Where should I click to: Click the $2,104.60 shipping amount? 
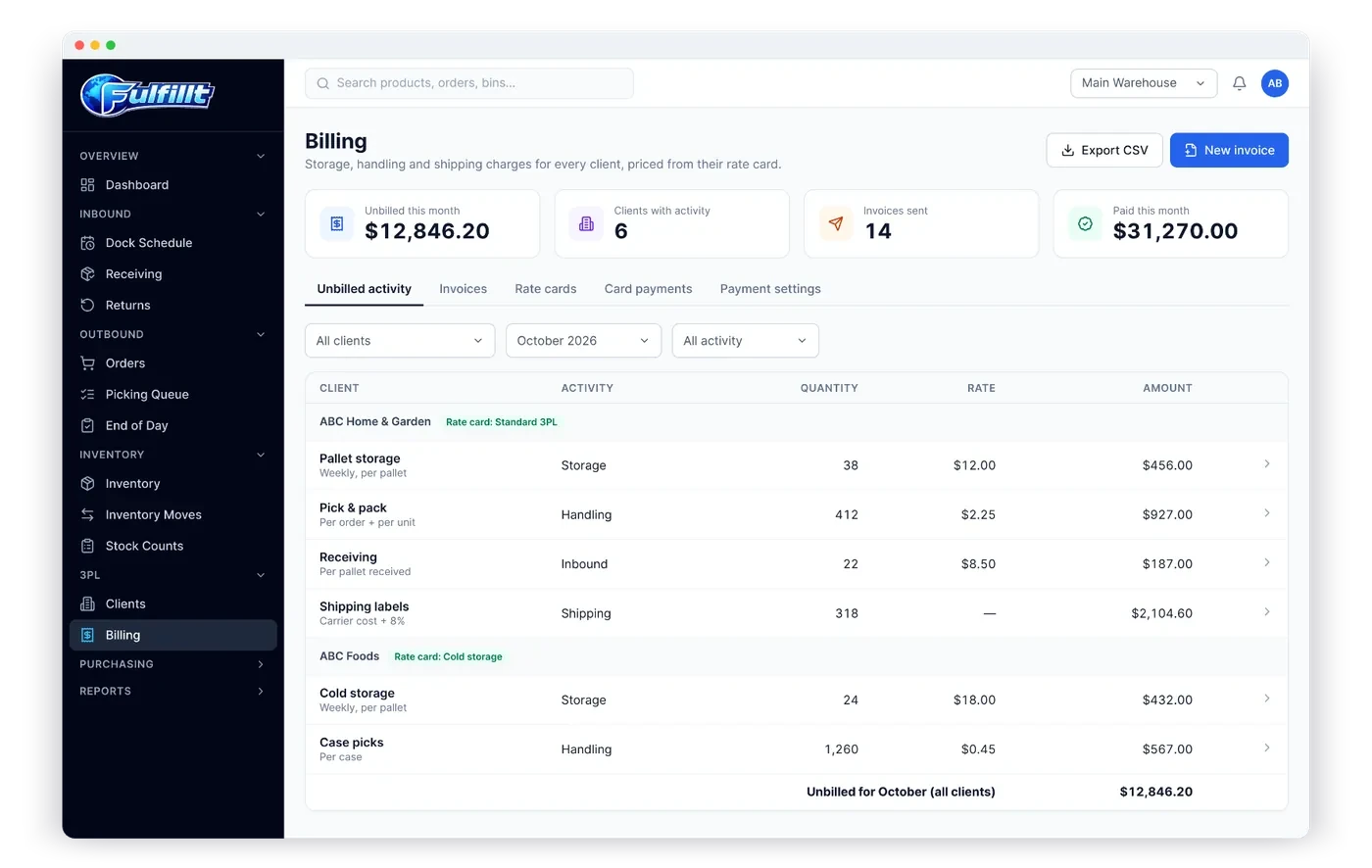click(x=1161, y=613)
